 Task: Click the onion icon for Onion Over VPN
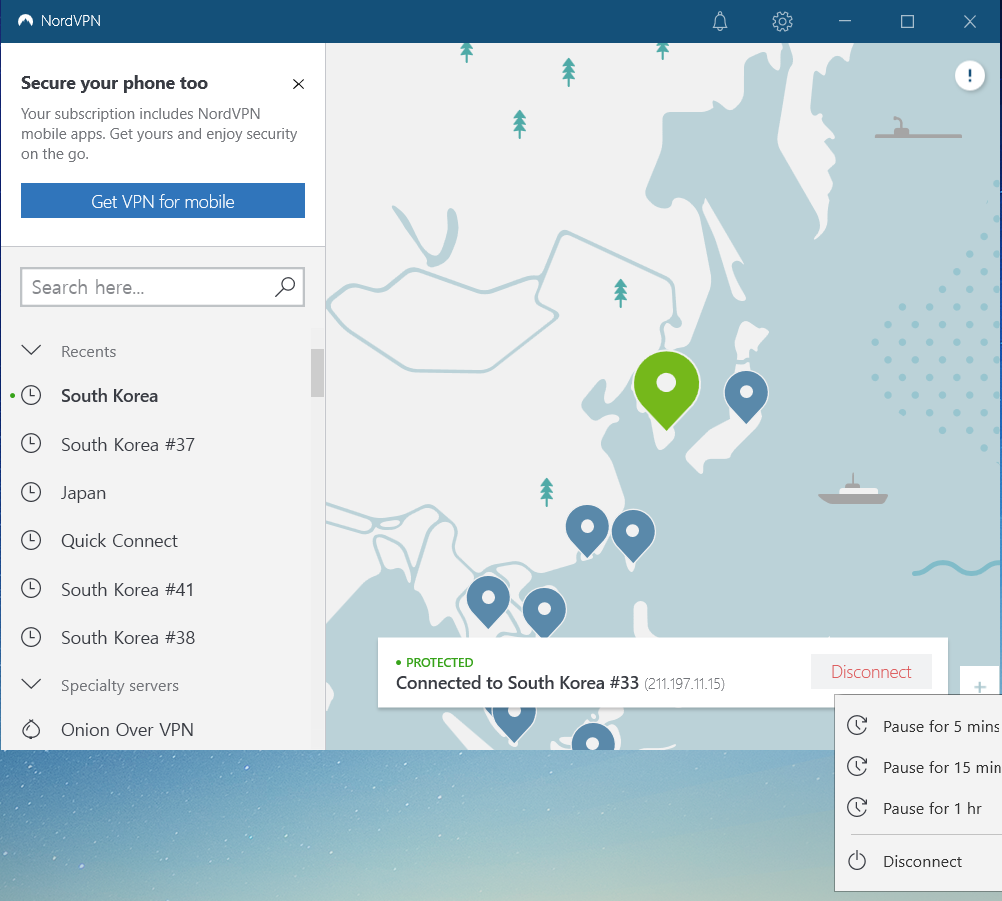tap(31, 728)
